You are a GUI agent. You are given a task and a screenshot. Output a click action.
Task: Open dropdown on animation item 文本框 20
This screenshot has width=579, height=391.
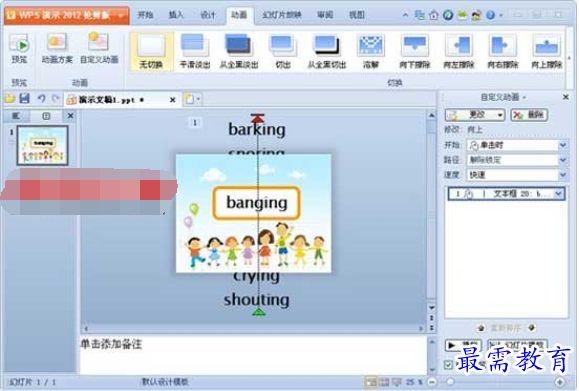[x=559, y=193]
